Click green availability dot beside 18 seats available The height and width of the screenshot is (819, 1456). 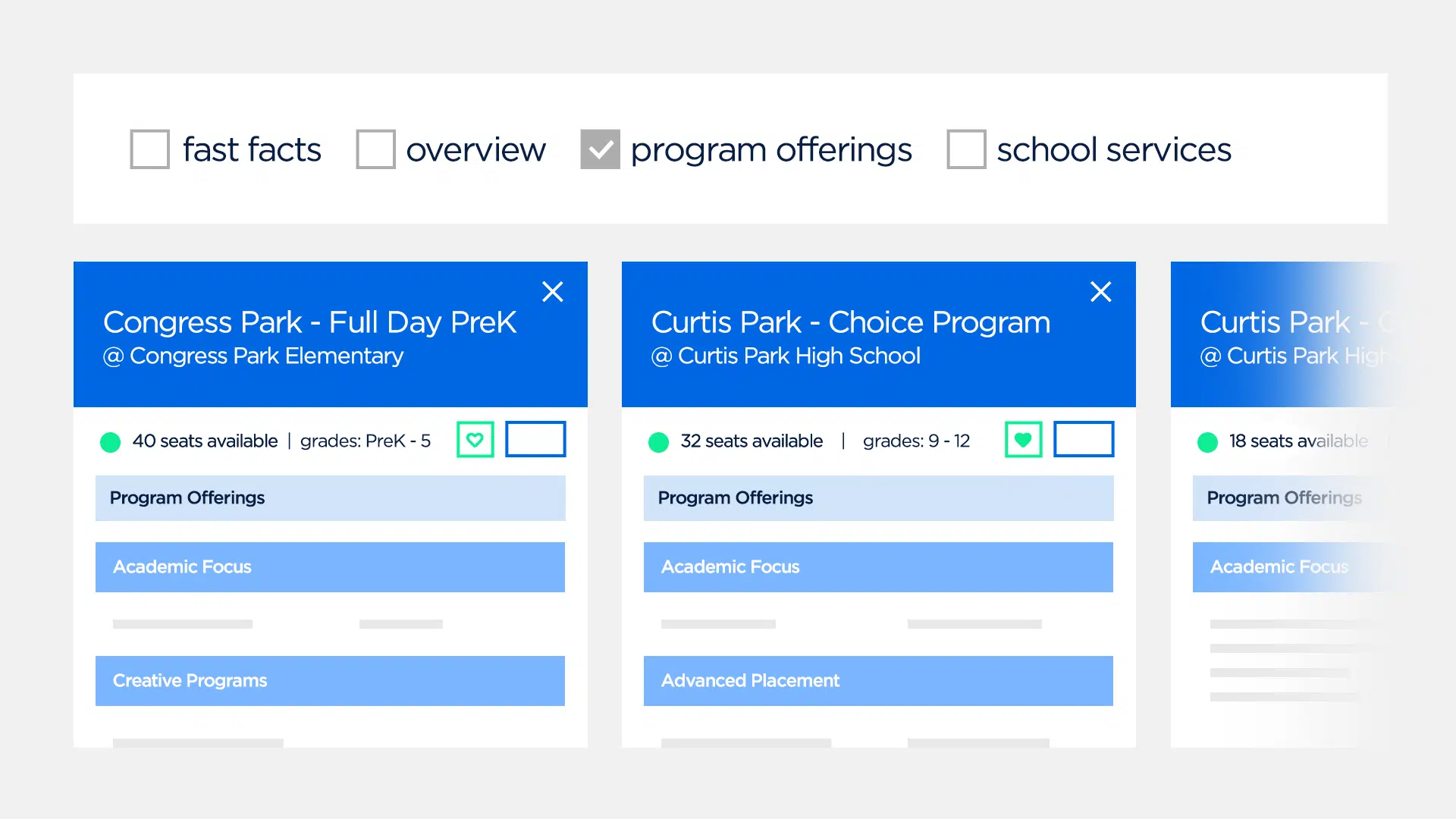pyautogui.click(x=1207, y=441)
